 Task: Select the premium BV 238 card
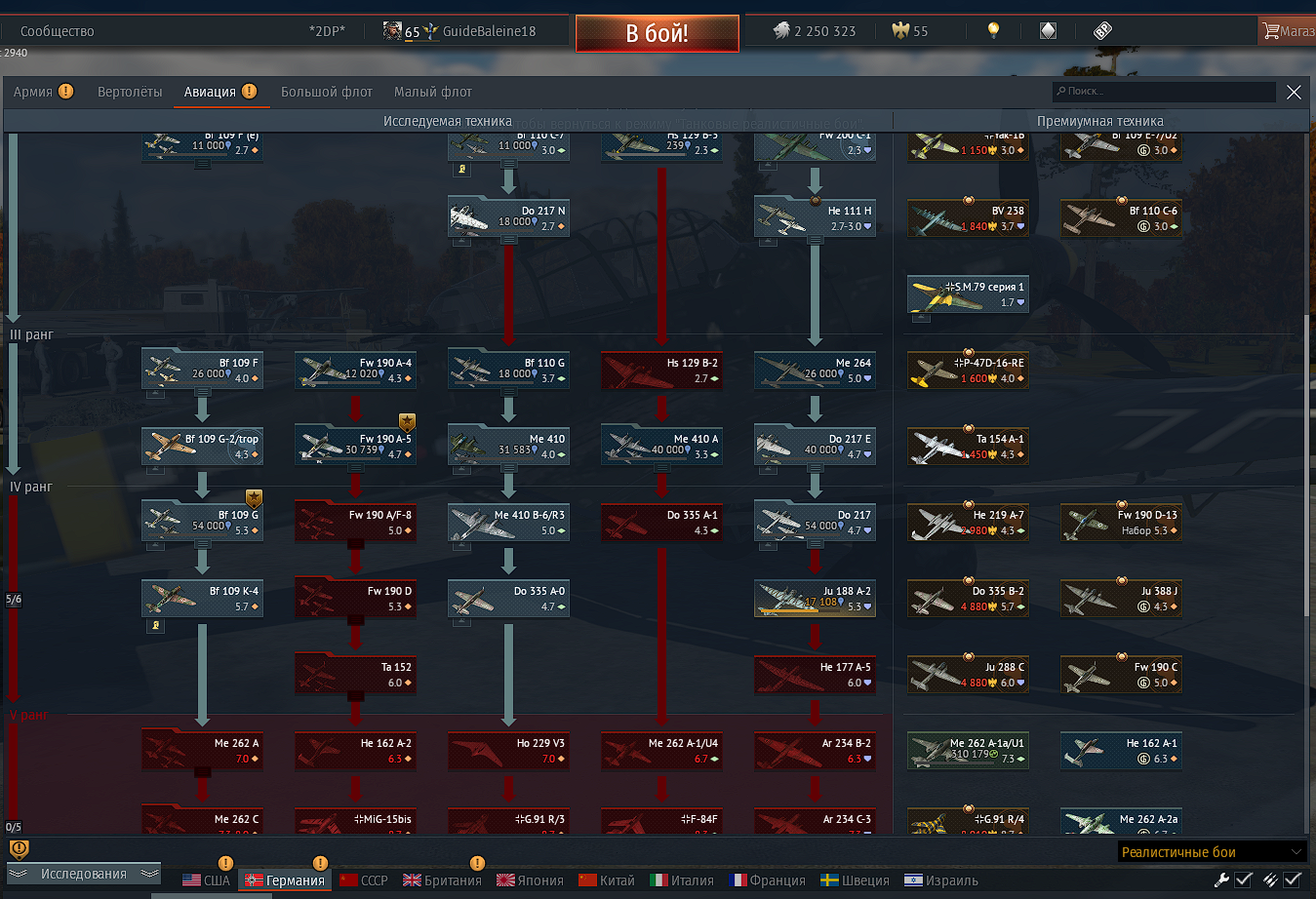coord(969,218)
